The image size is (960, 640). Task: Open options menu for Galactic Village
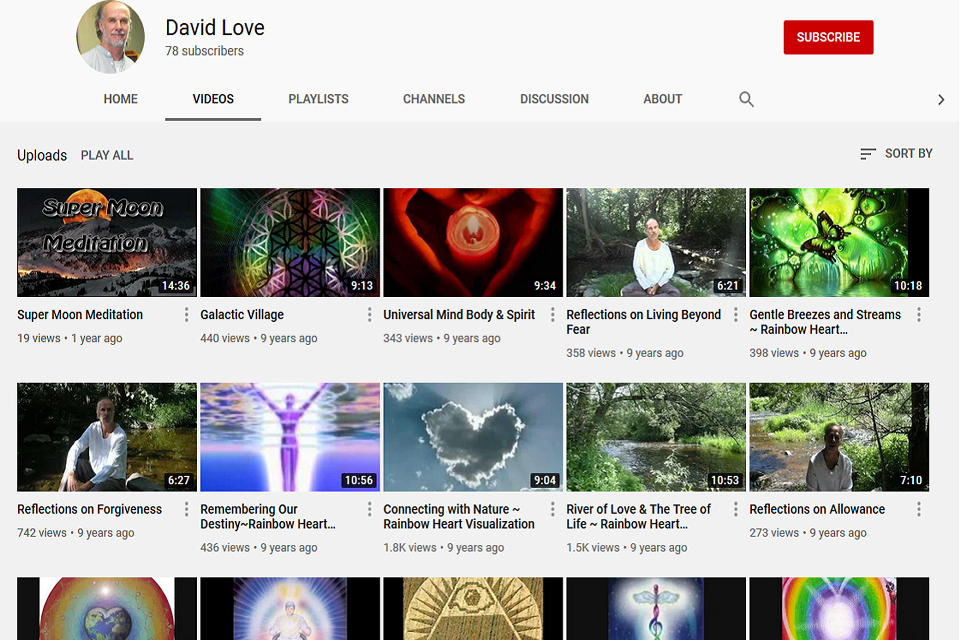(x=369, y=315)
